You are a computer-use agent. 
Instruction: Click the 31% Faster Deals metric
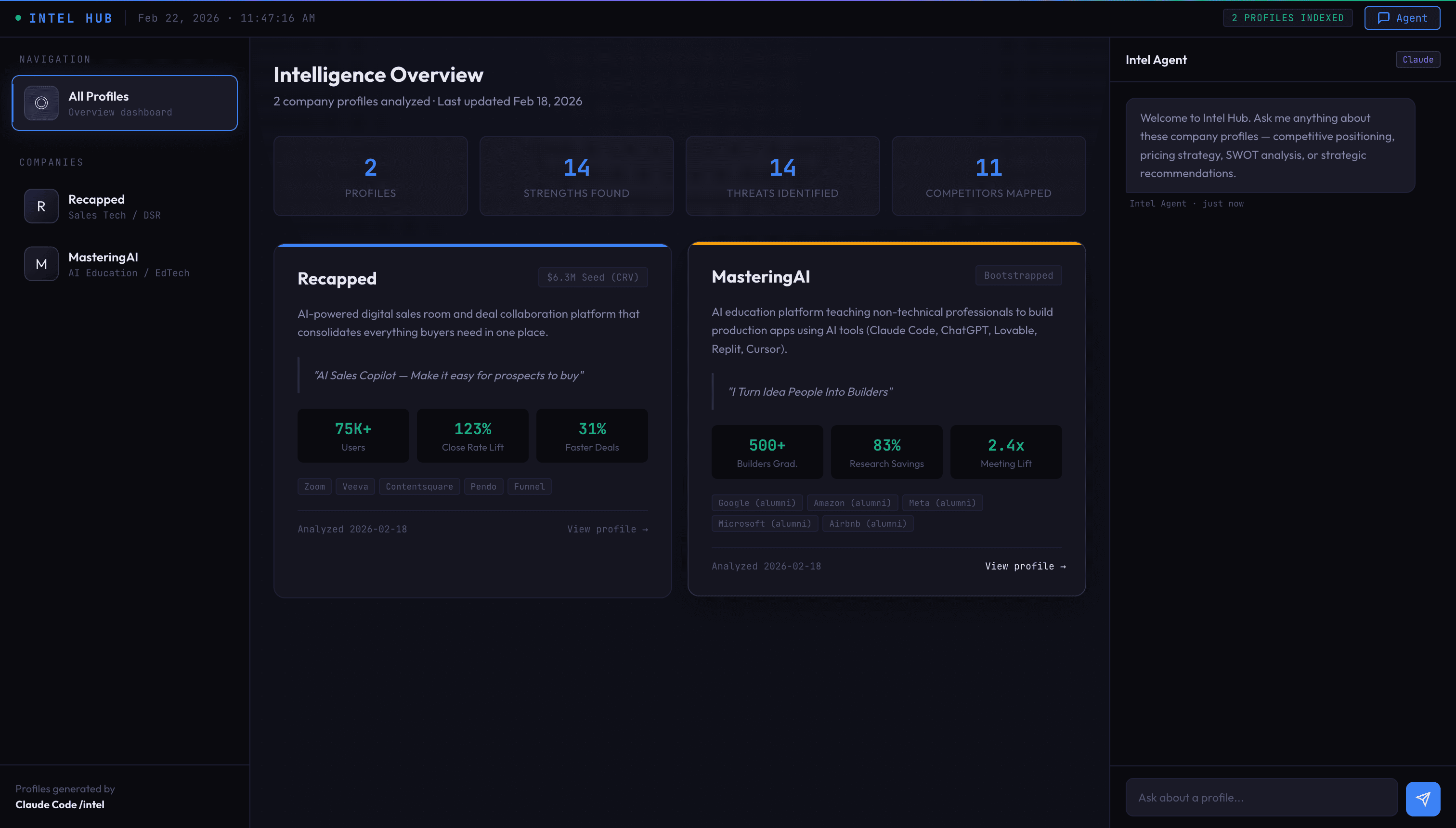(x=591, y=436)
